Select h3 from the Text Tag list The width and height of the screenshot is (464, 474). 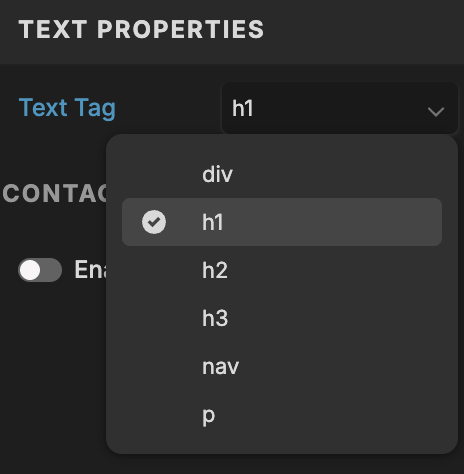coord(282,318)
